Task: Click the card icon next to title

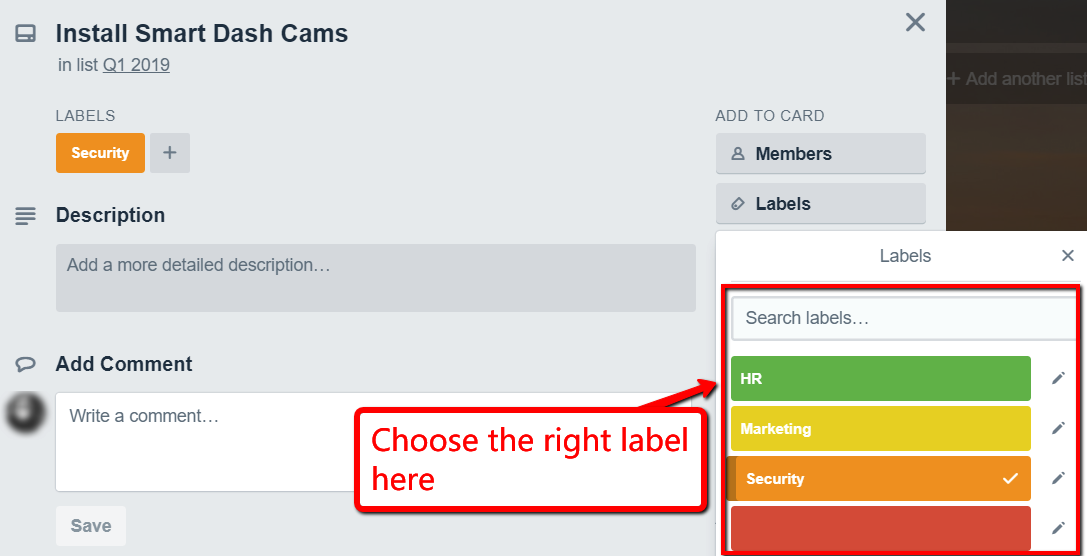Action: [26, 34]
